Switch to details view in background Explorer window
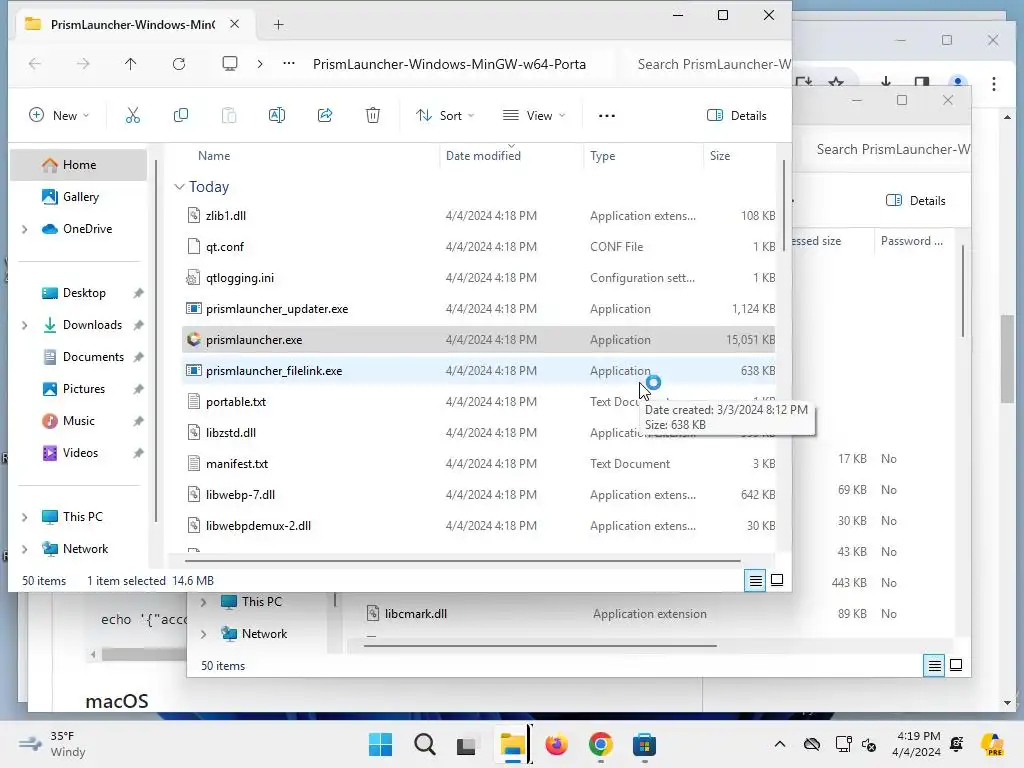The height and width of the screenshot is (768, 1024). click(x=935, y=665)
